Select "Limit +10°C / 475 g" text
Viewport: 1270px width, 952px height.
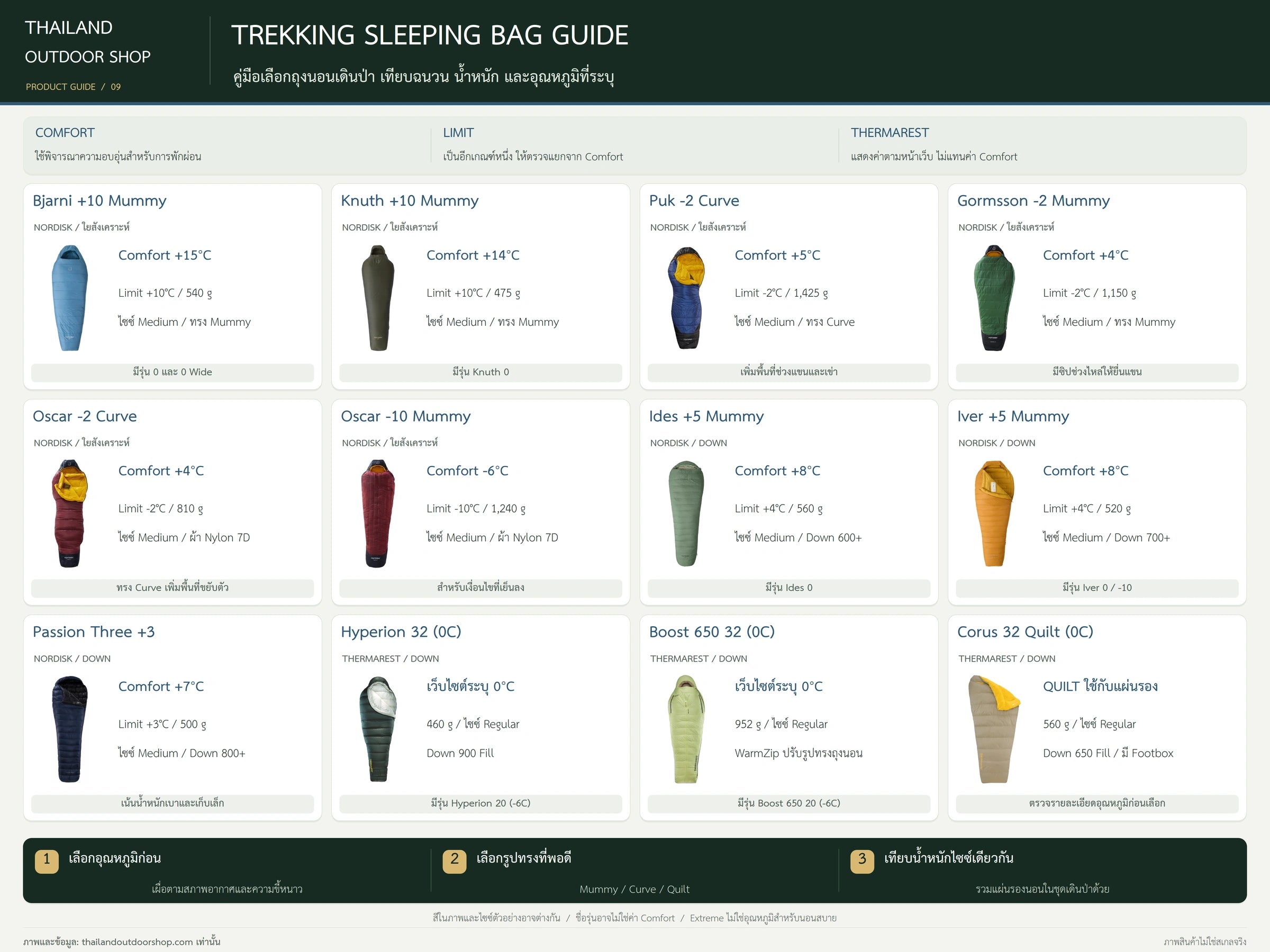[473, 293]
